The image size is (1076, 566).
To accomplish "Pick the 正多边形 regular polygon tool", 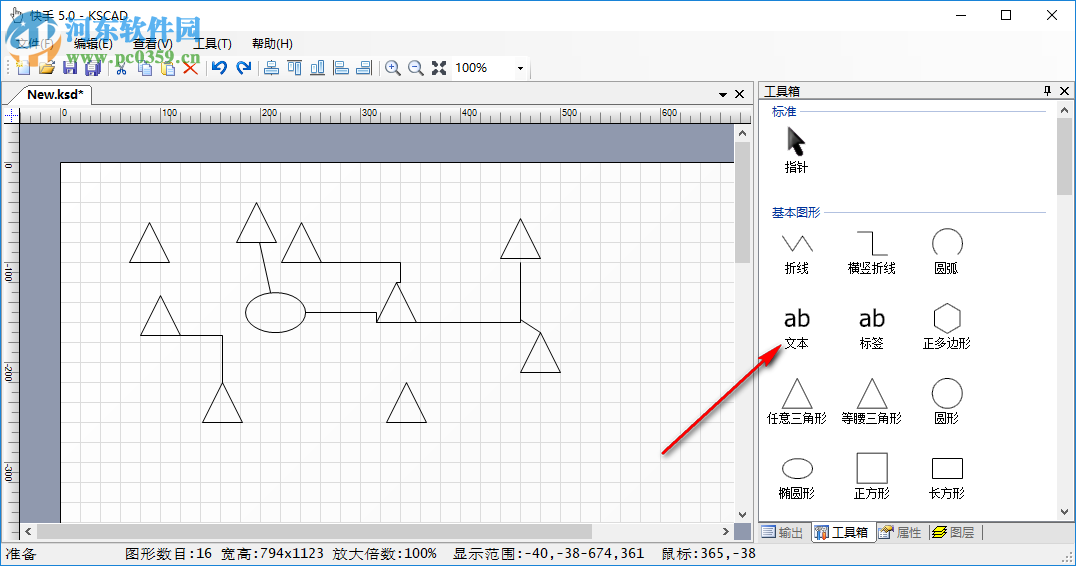I will 947,327.
